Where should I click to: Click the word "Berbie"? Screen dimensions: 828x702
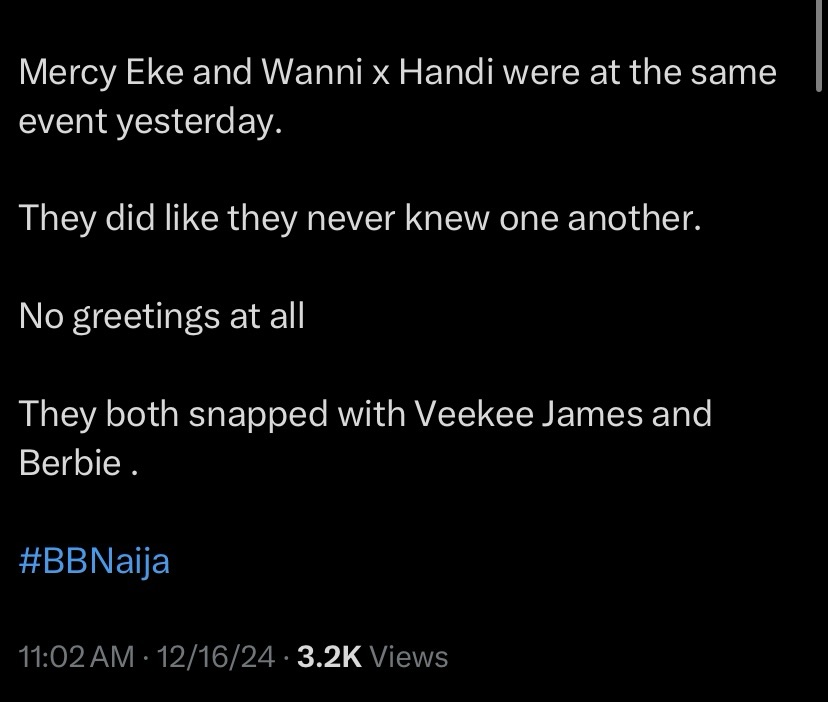[x=70, y=463]
